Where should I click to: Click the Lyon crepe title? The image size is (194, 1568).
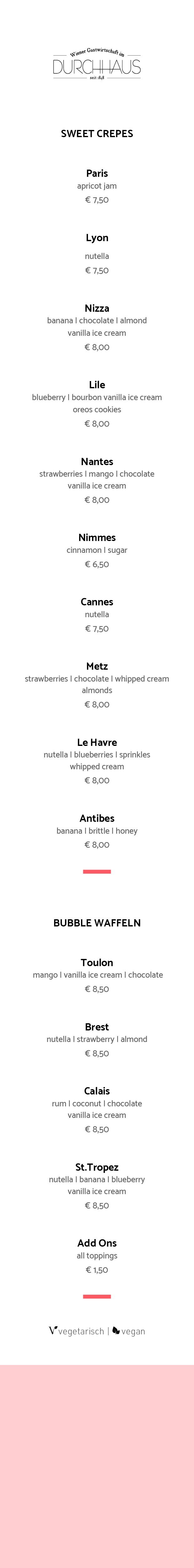click(97, 237)
